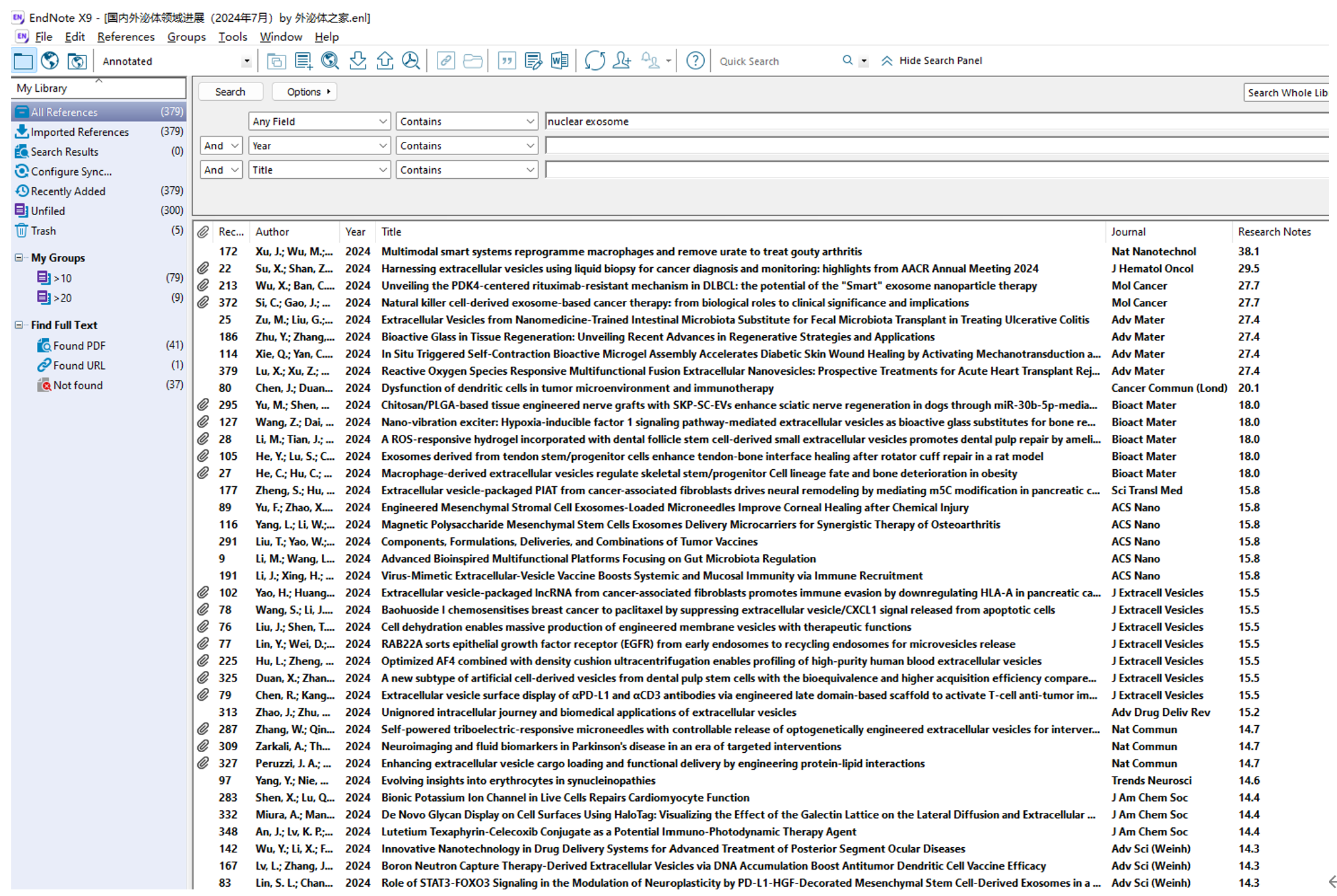Click Sync Library icon
This screenshot has height=896, width=1337.
[595, 61]
